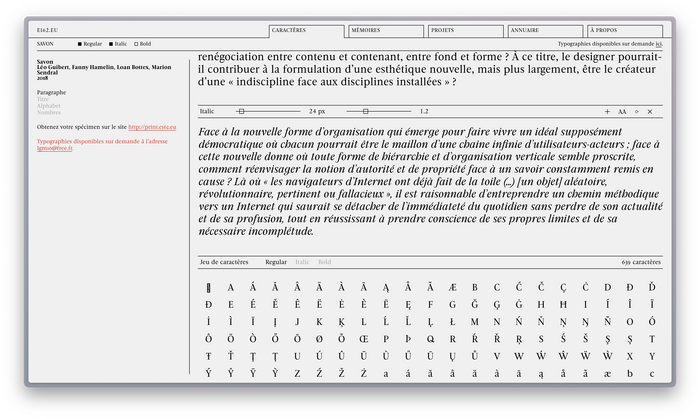
Task: Select the uppercase J glyph
Action: click(x=297, y=322)
